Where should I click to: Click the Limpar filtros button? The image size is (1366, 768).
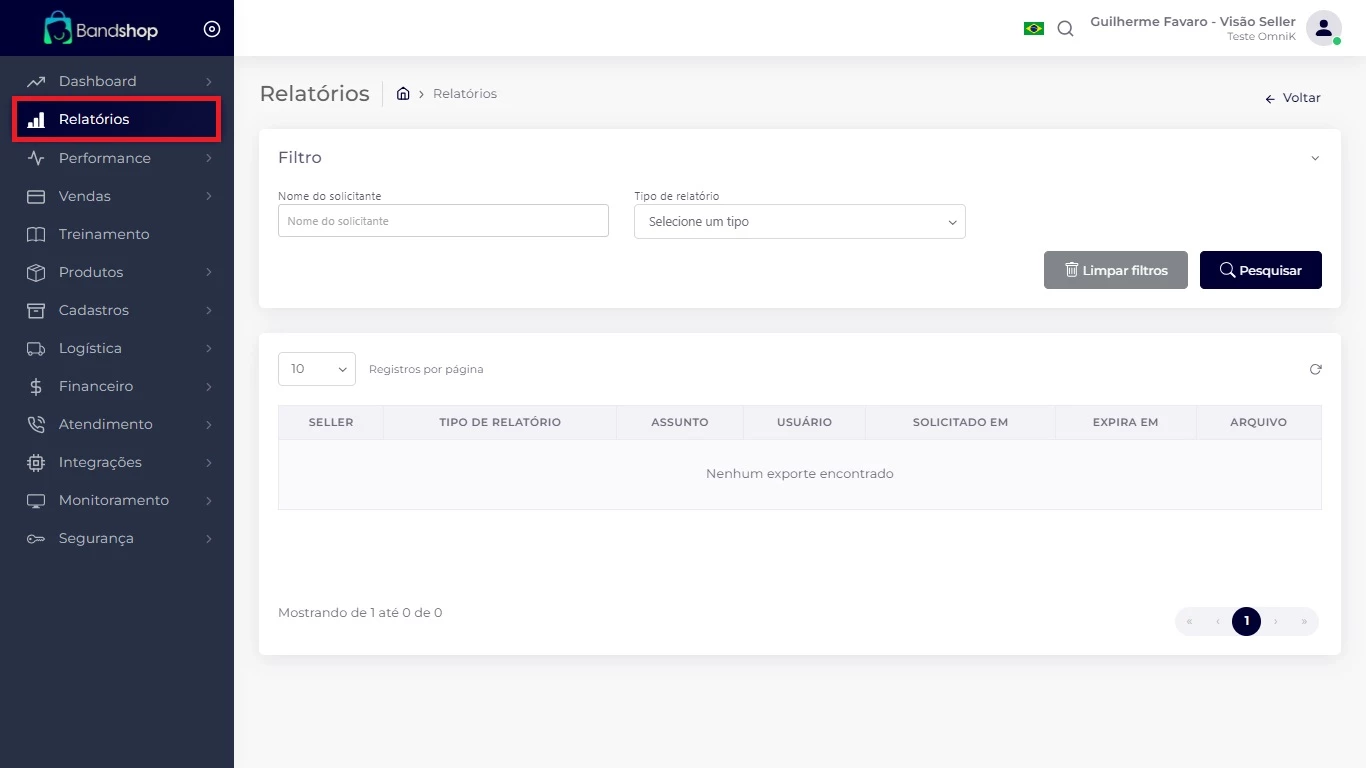click(x=1115, y=270)
